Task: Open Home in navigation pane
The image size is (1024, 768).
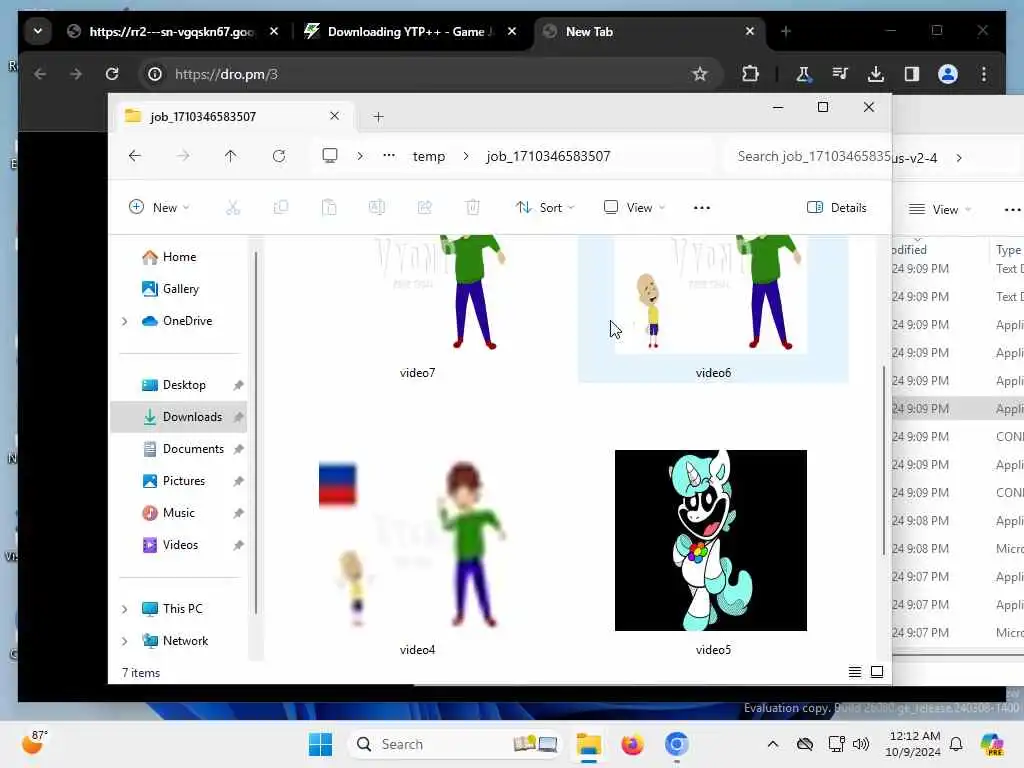Action: tap(179, 257)
